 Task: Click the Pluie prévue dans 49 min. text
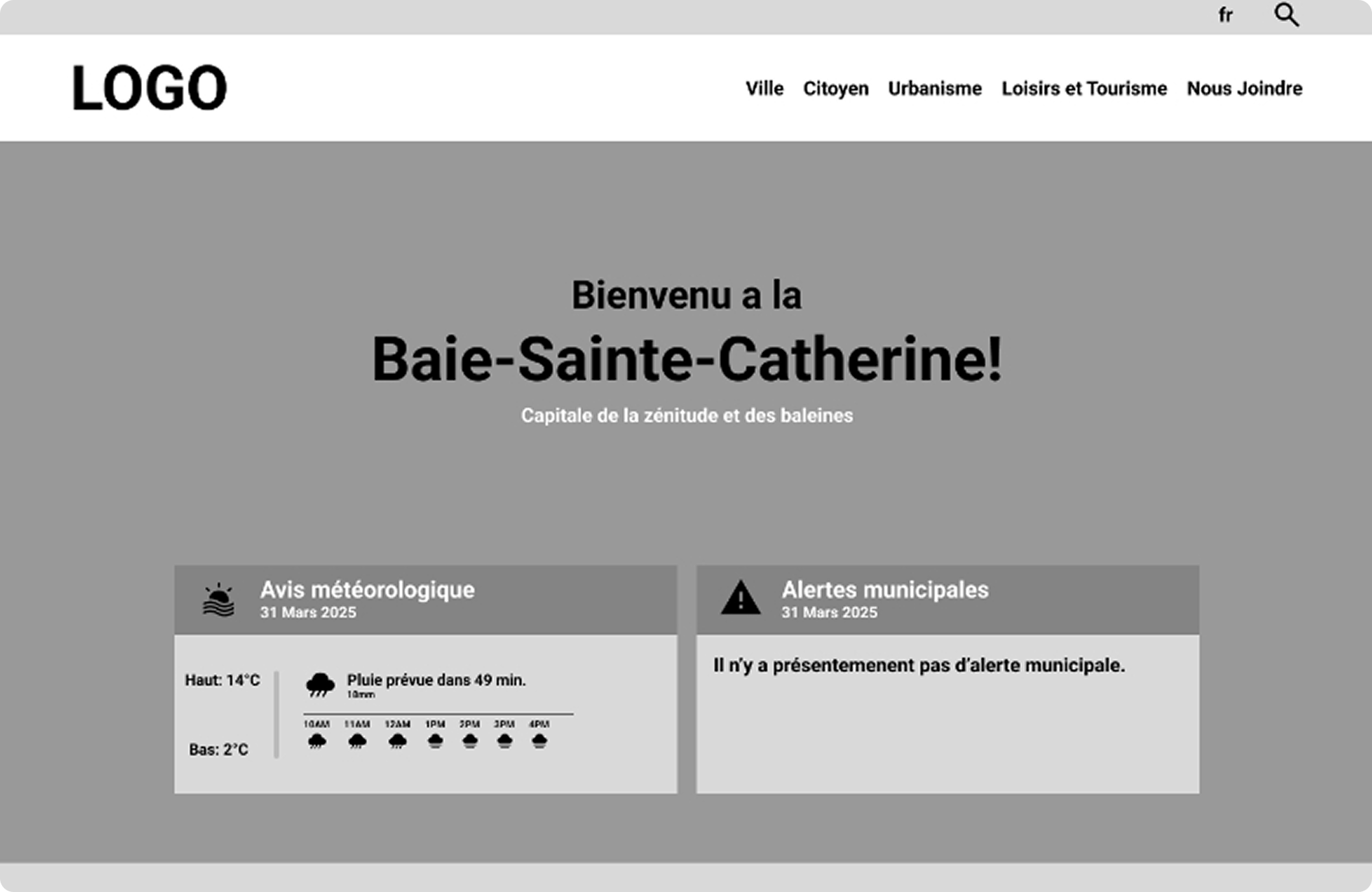[436, 680]
